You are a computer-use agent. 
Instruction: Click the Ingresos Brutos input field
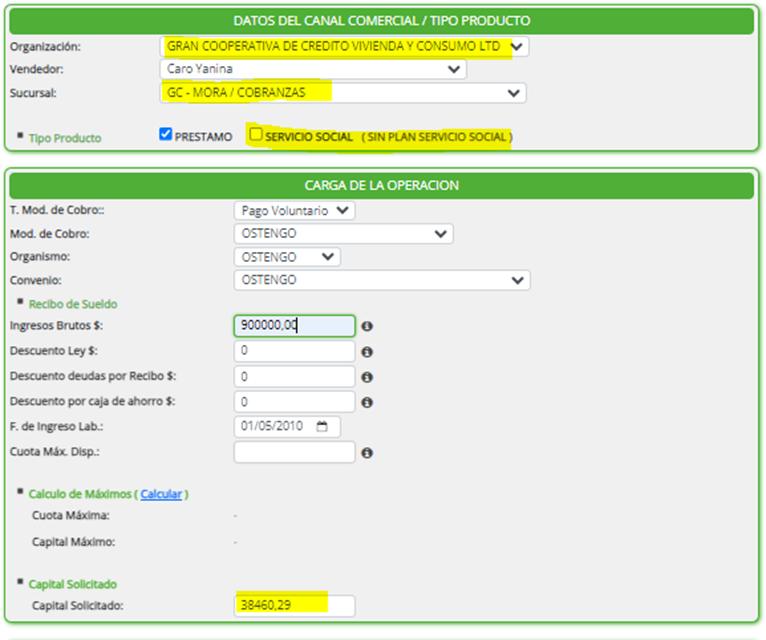[293, 326]
